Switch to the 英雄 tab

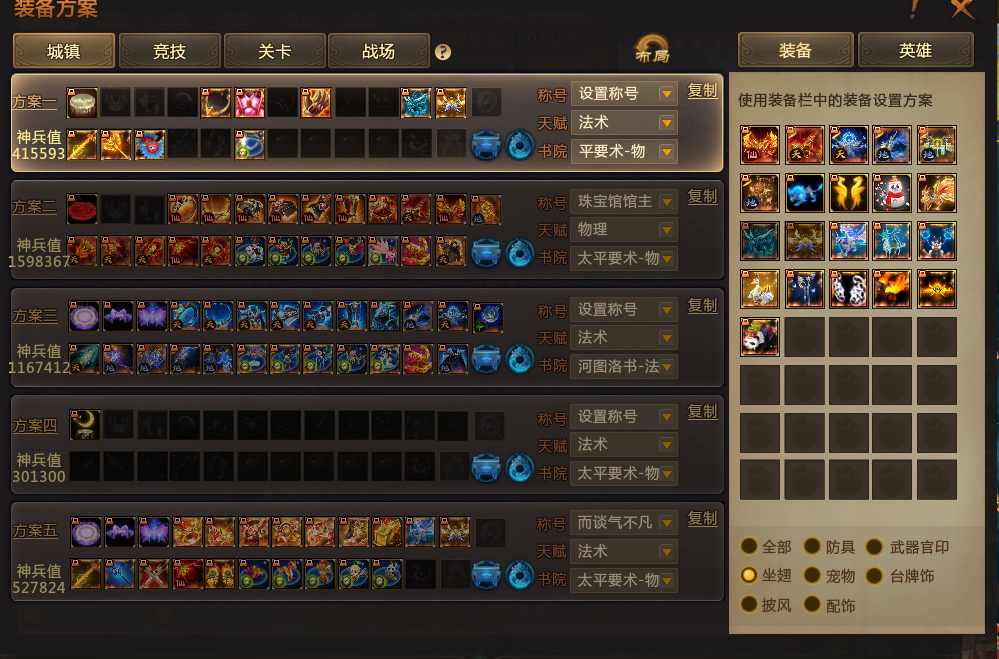click(x=916, y=50)
